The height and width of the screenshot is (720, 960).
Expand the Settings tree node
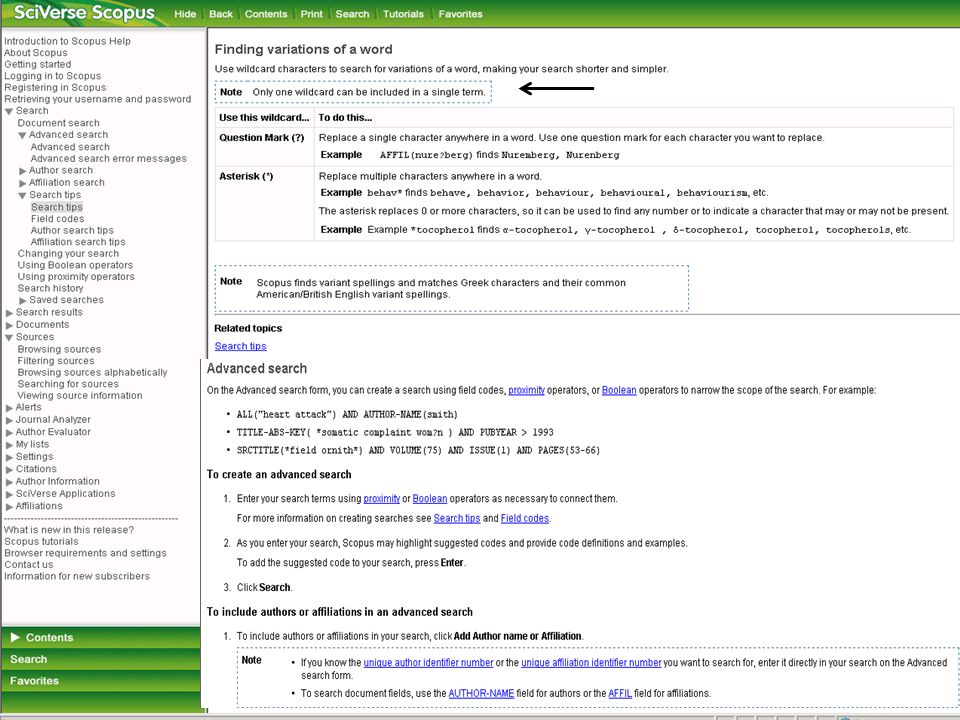tap(9, 457)
